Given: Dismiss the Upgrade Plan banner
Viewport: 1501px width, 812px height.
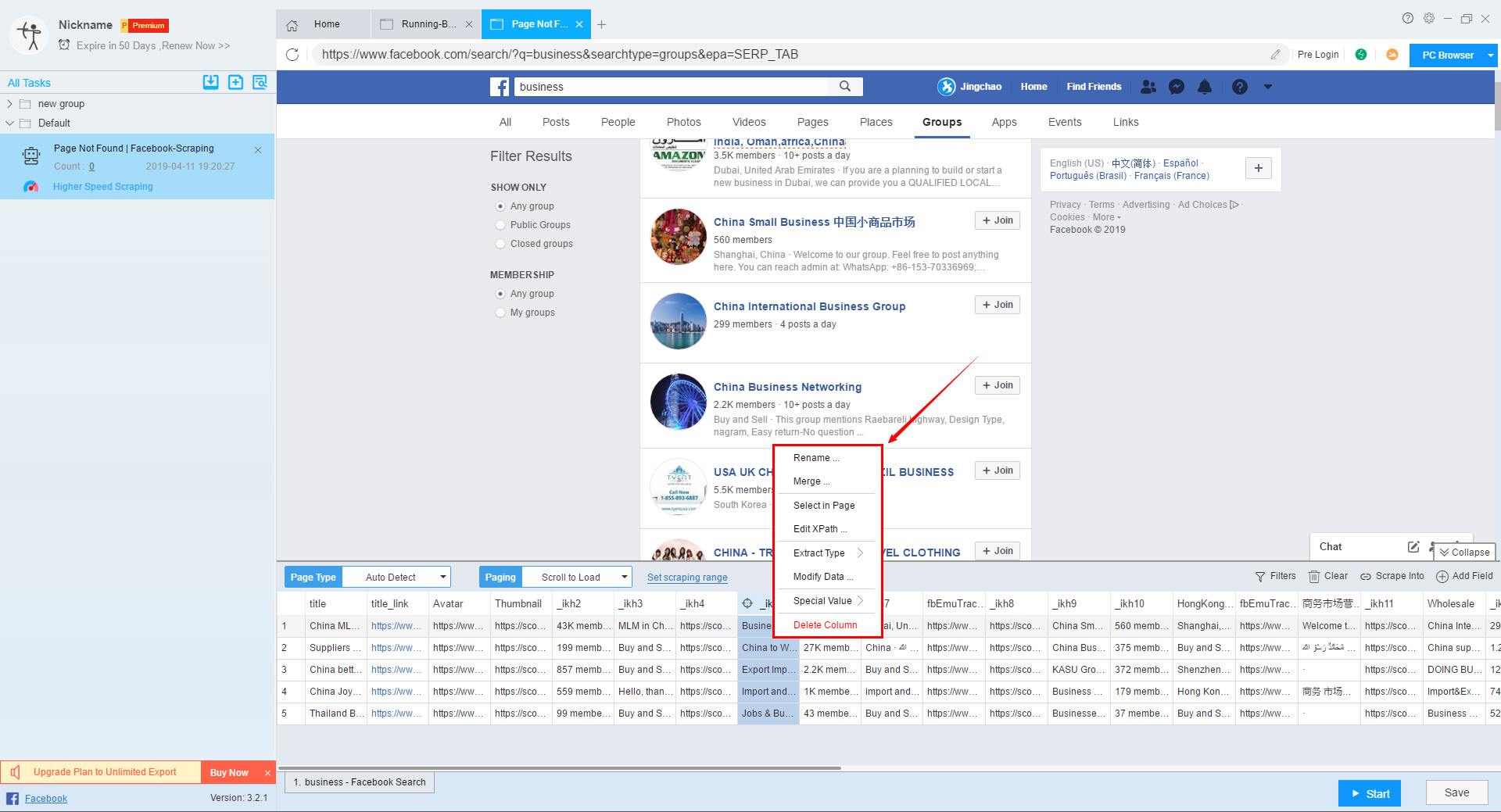Looking at the screenshot, I should pos(267,773).
